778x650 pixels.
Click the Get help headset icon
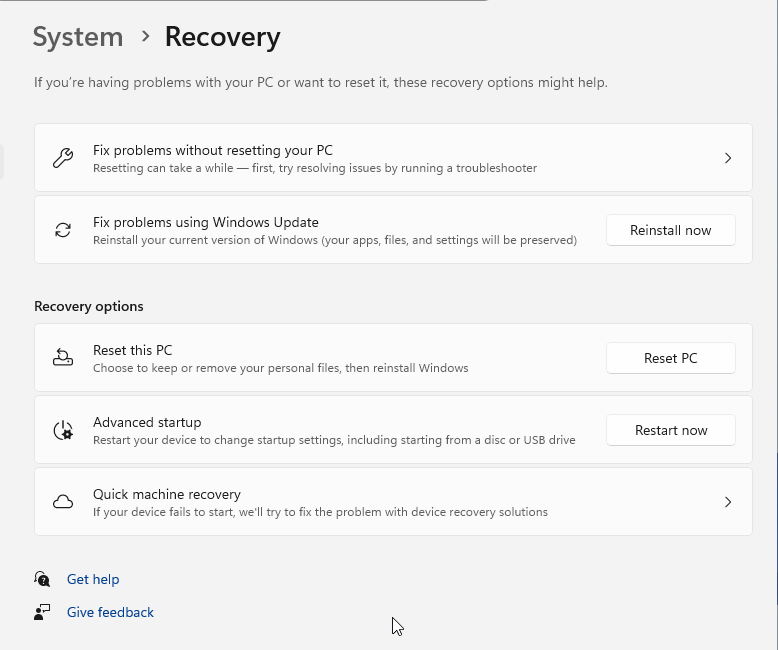click(42, 579)
